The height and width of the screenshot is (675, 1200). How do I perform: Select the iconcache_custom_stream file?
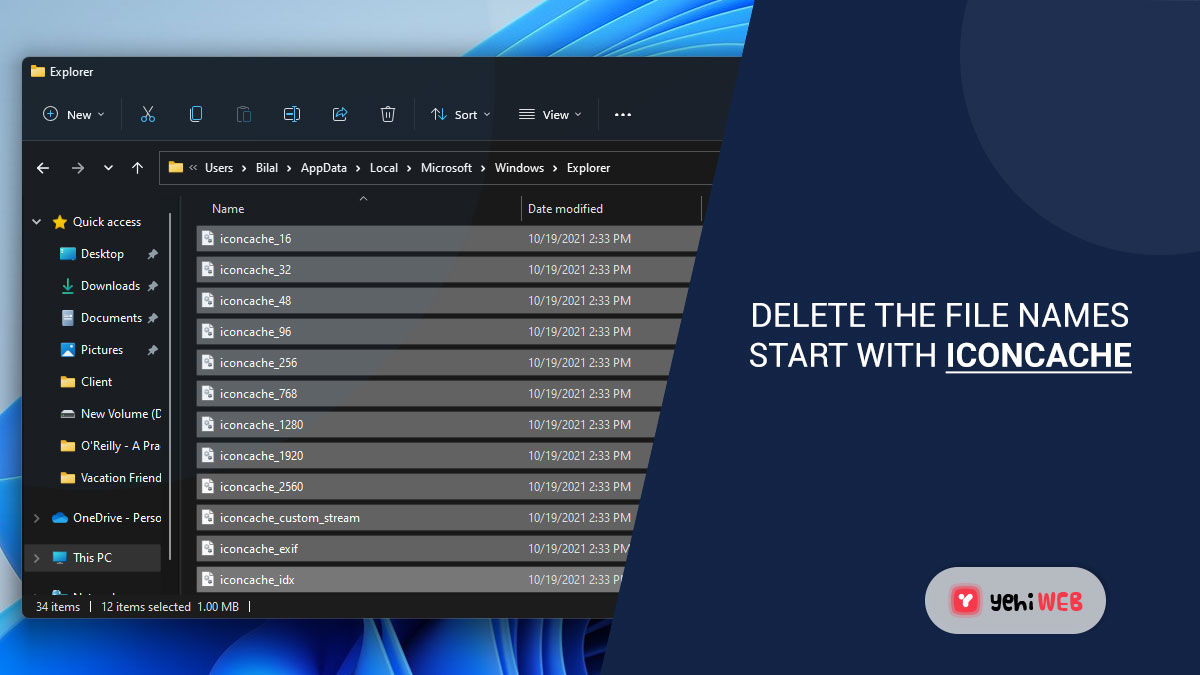[290, 518]
